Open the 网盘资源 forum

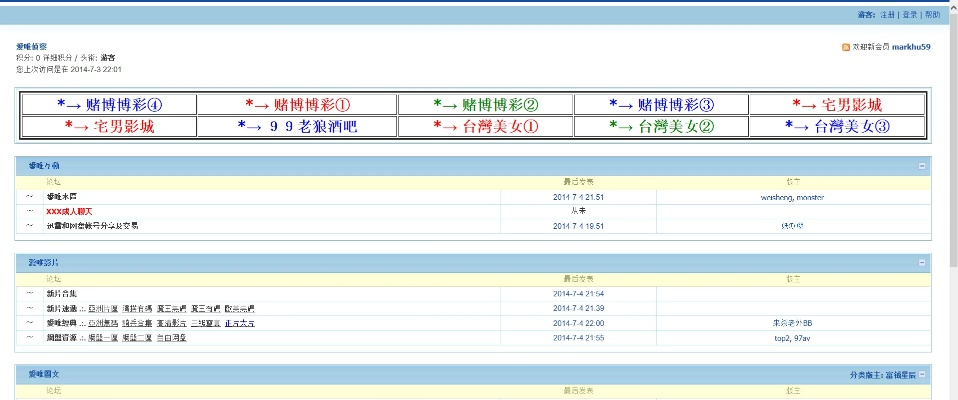tap(62, 338)
